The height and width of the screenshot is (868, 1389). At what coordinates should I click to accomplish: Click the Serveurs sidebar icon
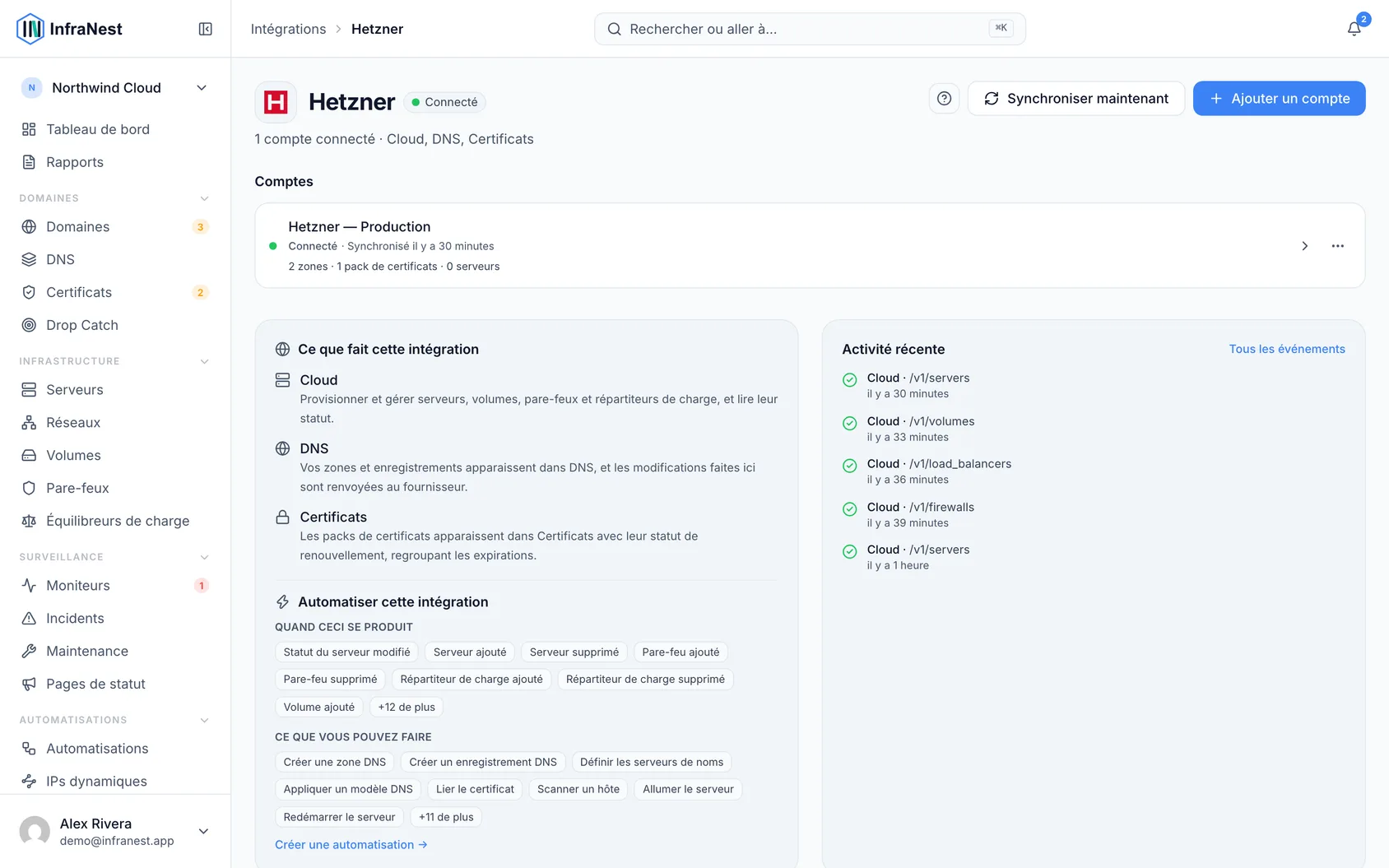pos(29,389)
